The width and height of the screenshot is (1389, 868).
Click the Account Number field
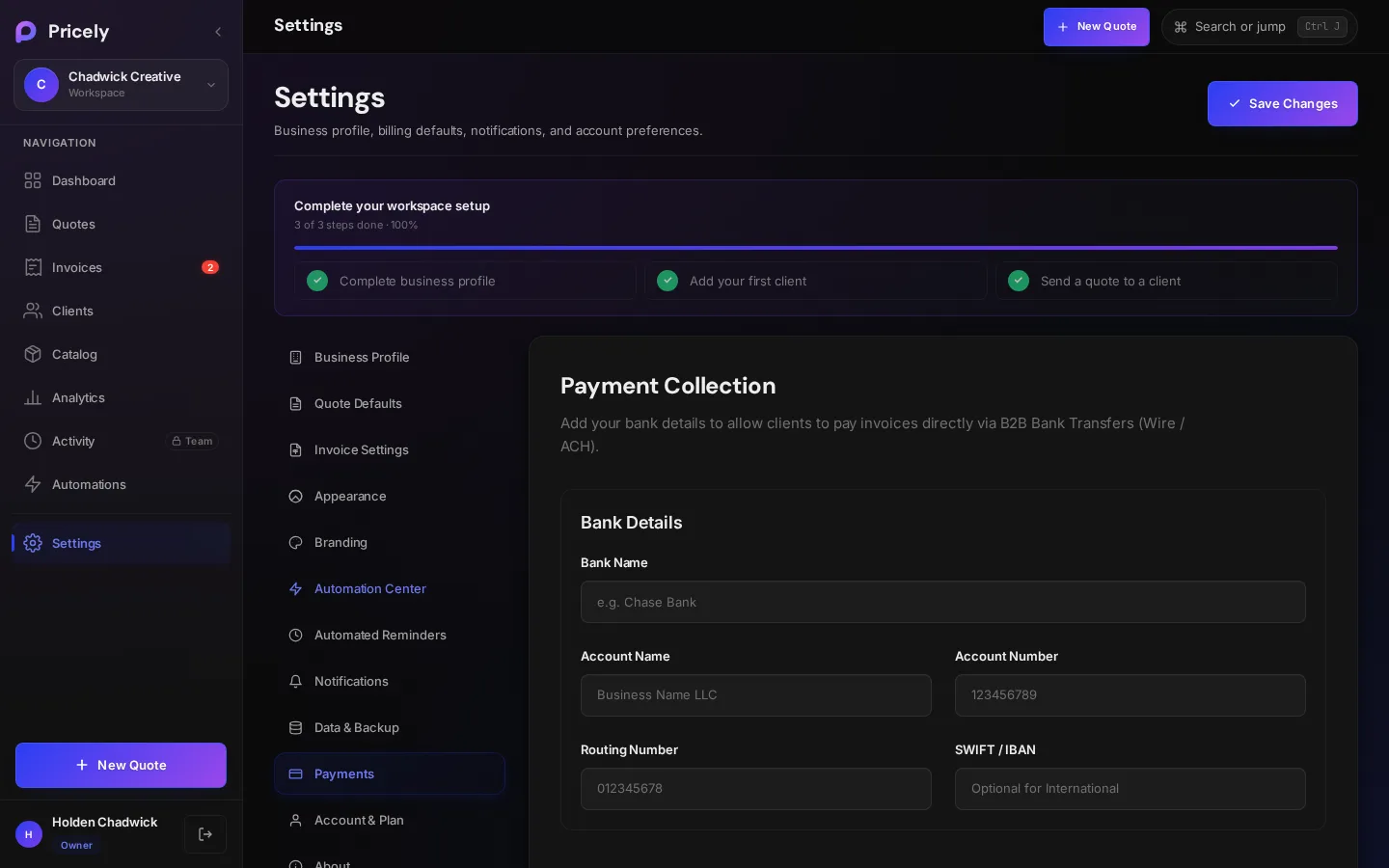tap(1130, 695)
